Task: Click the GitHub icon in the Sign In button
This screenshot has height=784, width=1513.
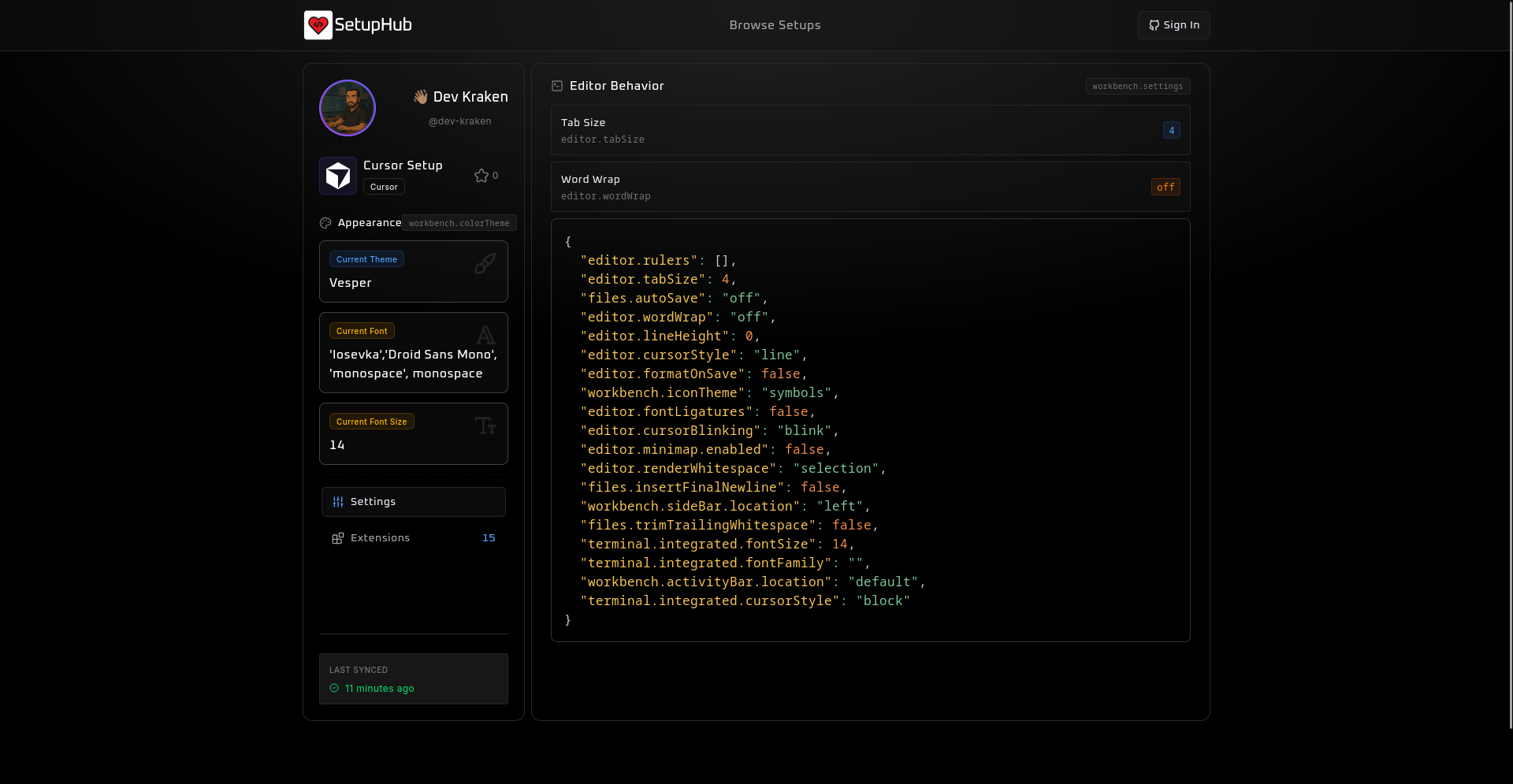Action: click(x=1154, y=25)
